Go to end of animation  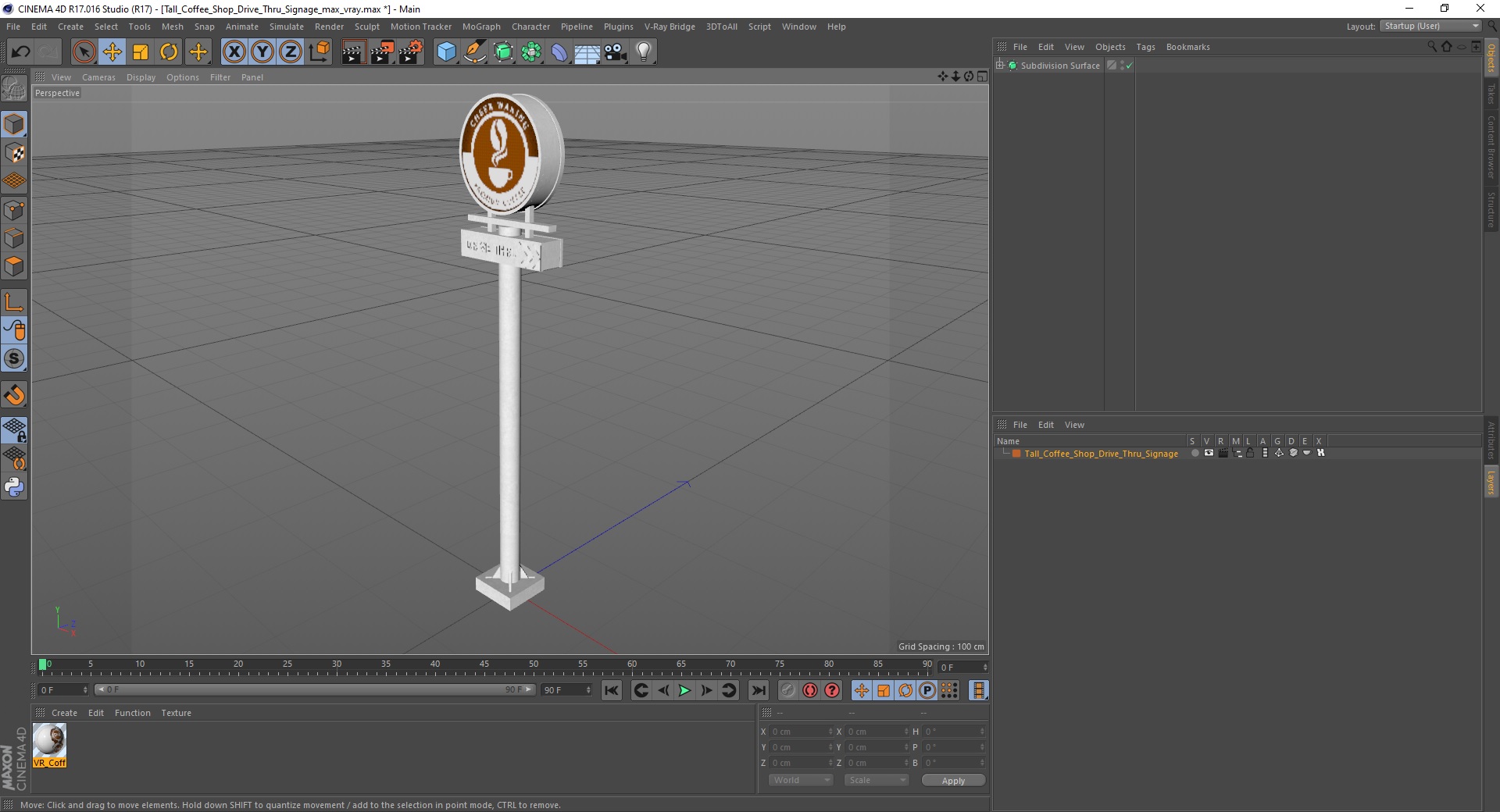pos(758,690)
